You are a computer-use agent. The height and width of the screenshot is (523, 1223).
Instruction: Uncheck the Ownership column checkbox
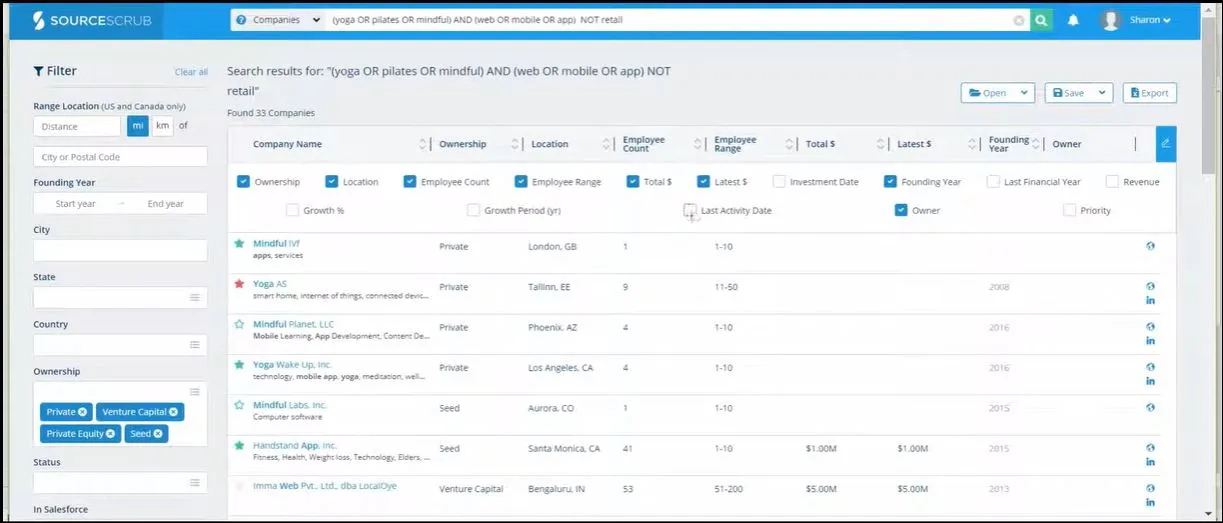click(243, 182)
